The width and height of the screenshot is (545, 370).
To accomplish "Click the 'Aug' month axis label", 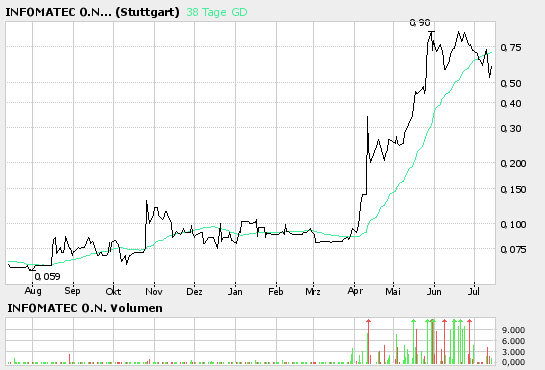I will (x=33, y=291).
